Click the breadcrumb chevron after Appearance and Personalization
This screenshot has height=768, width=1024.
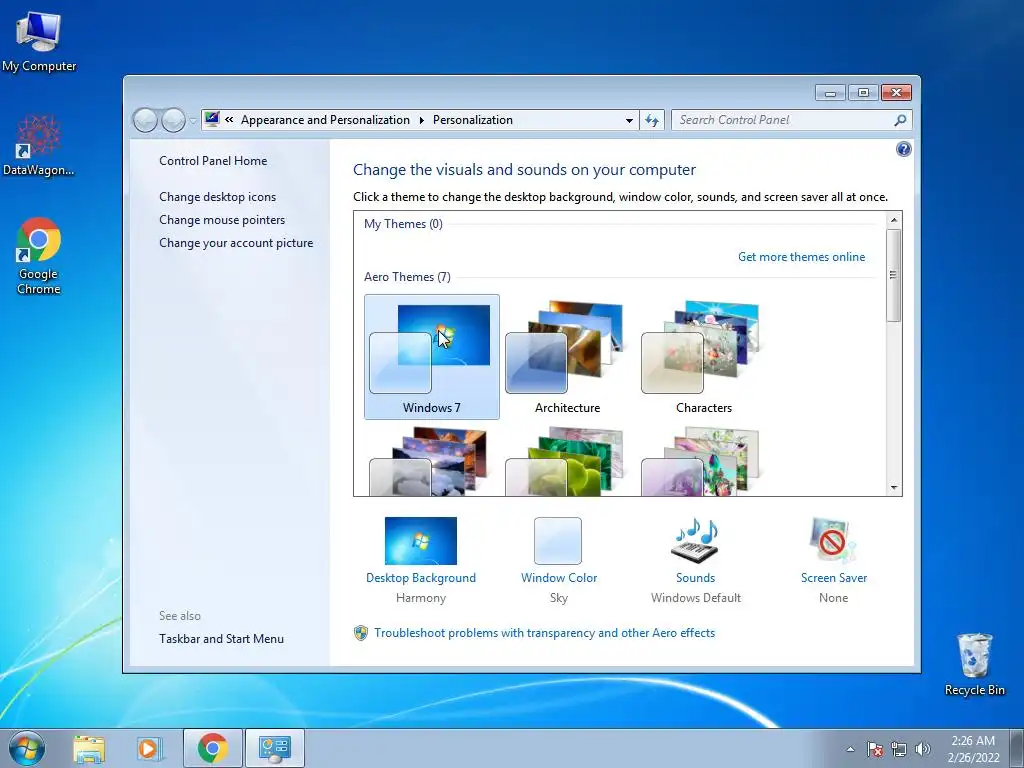coord(421,120)
